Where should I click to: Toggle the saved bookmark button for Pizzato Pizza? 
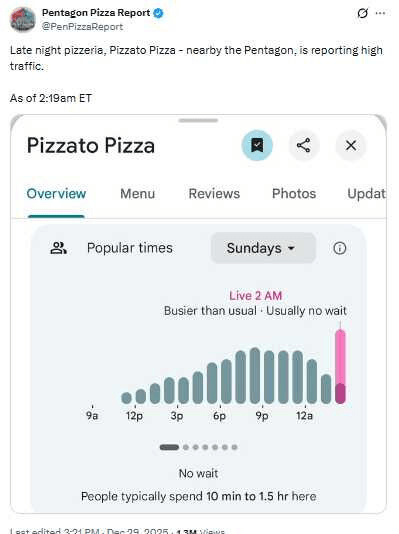pos(257,145)
